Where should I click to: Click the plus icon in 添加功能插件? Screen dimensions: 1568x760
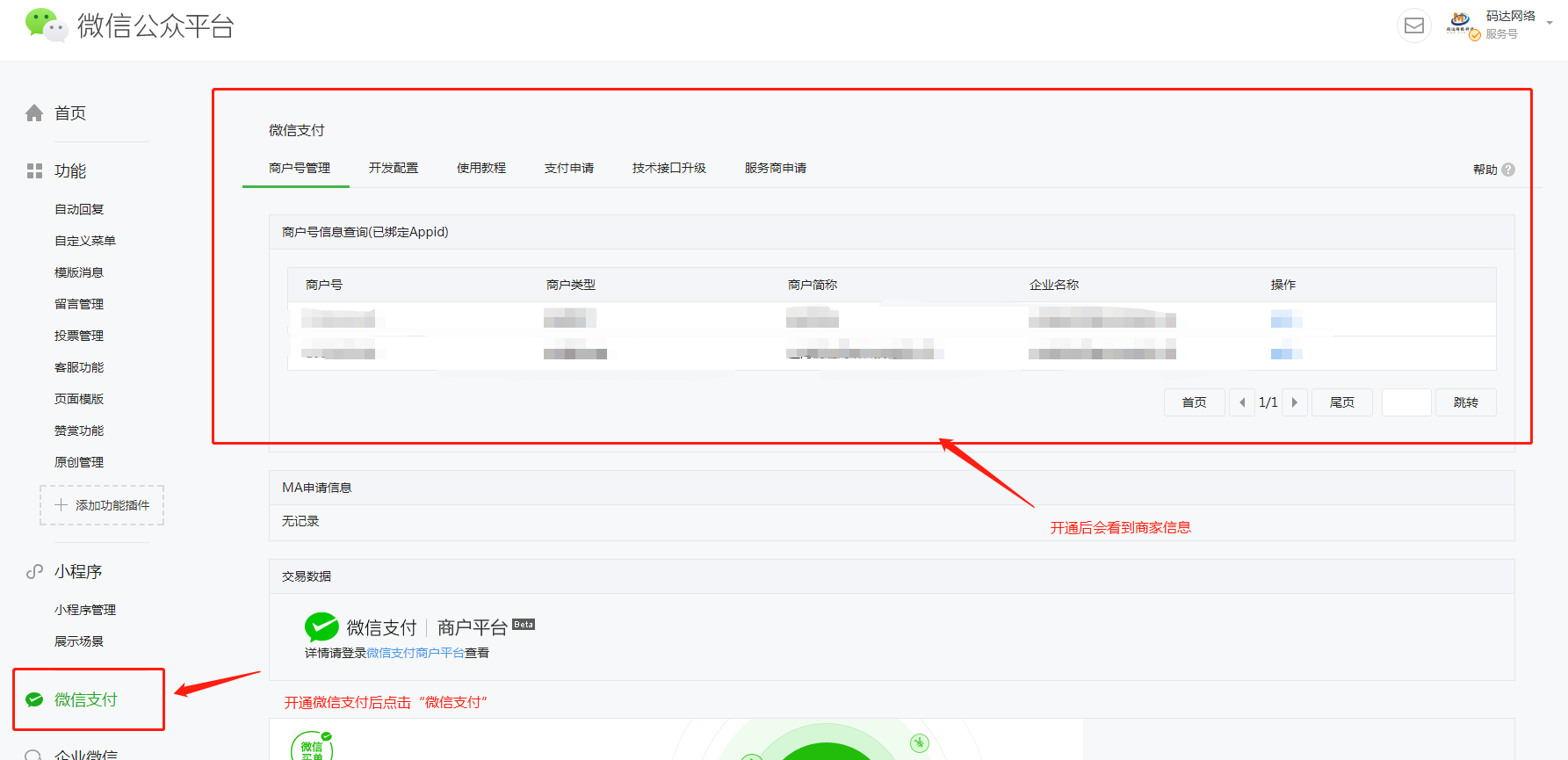click(x=61, y=505)
